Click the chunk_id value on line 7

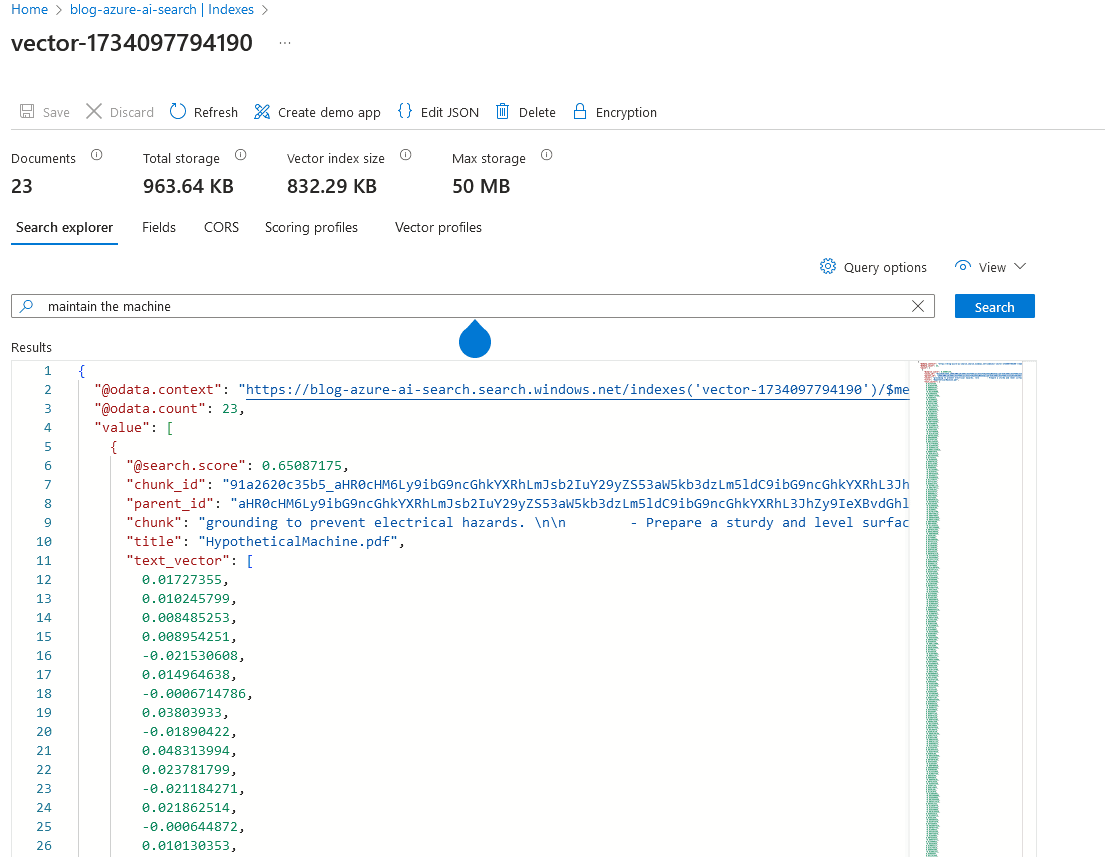(x=566, y=485)
